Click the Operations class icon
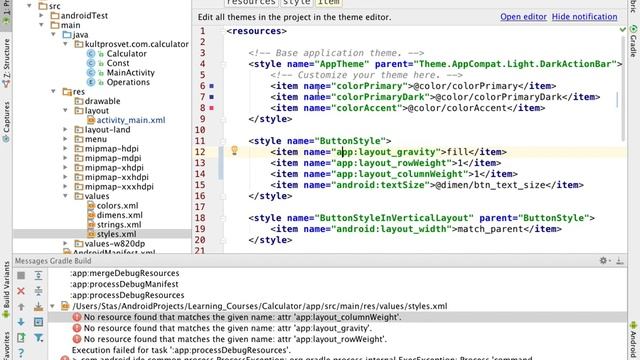 point(91,82)
